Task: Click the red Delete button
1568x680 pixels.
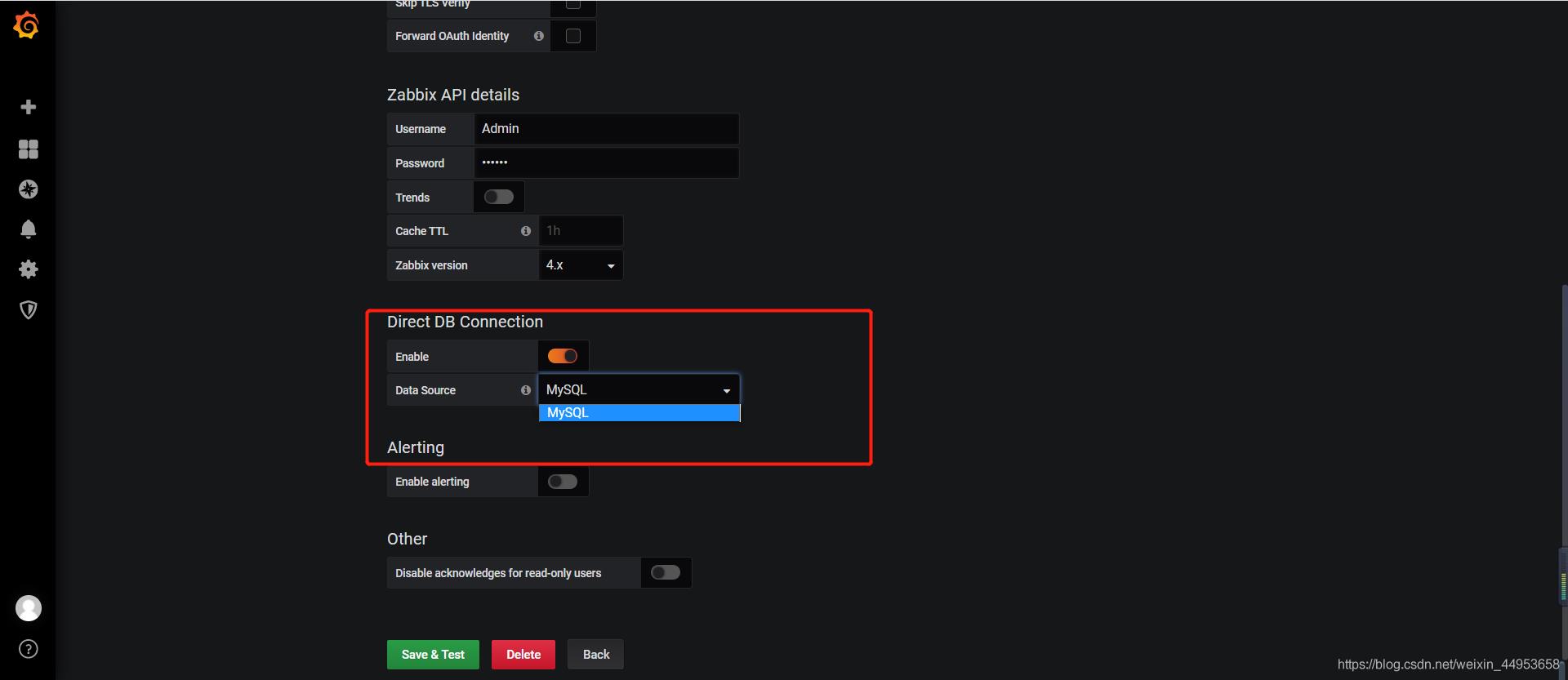Action: 523,655
